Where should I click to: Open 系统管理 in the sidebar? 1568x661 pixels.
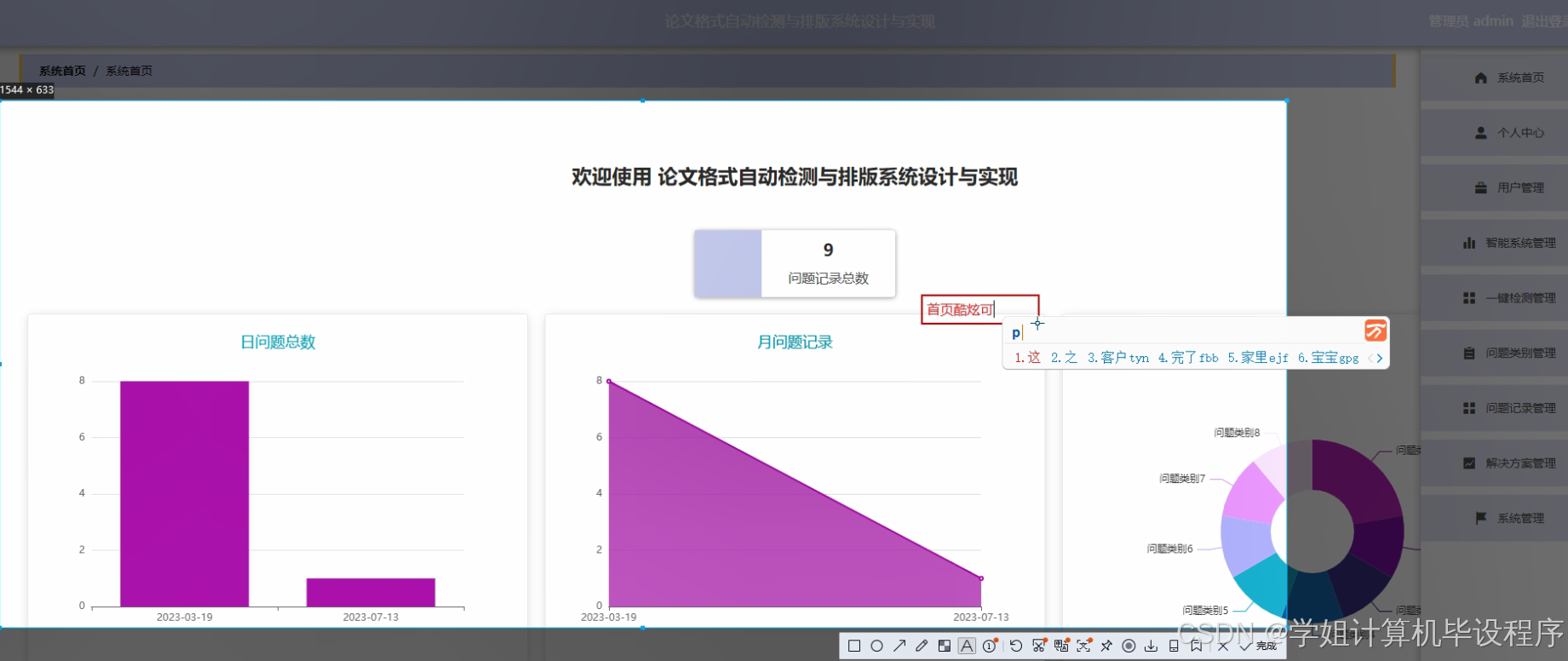coord(1494,518)
